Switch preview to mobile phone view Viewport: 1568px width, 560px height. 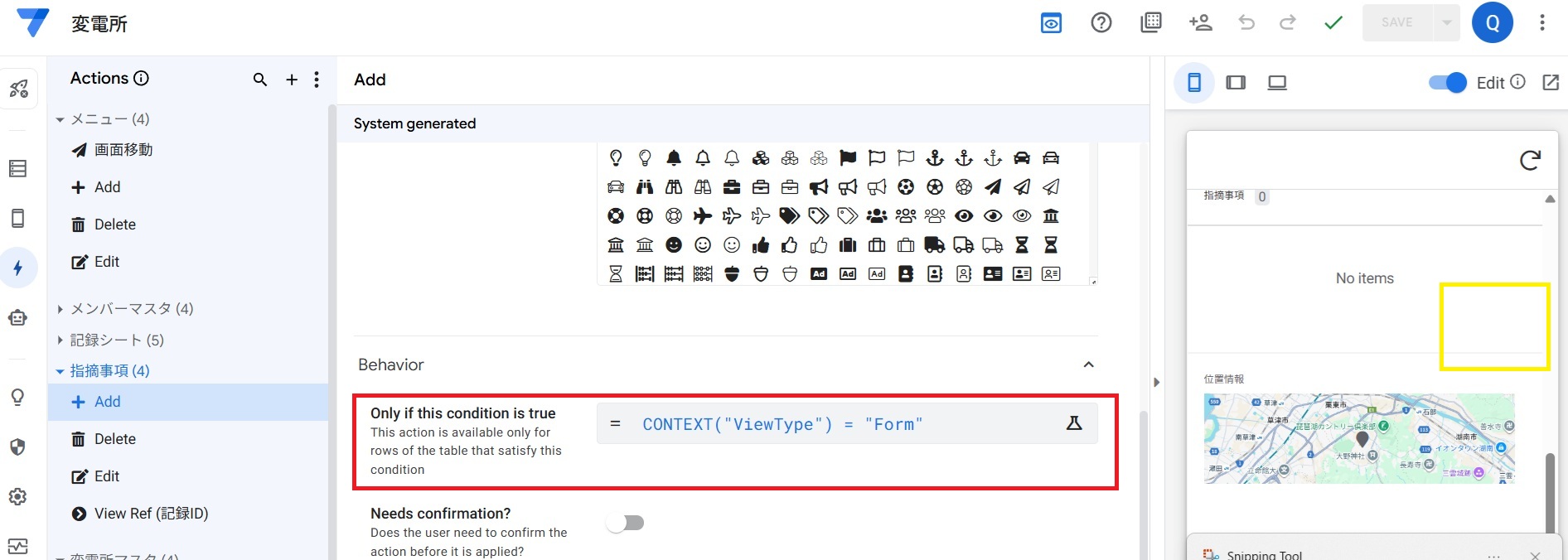tap(1194, 83)
